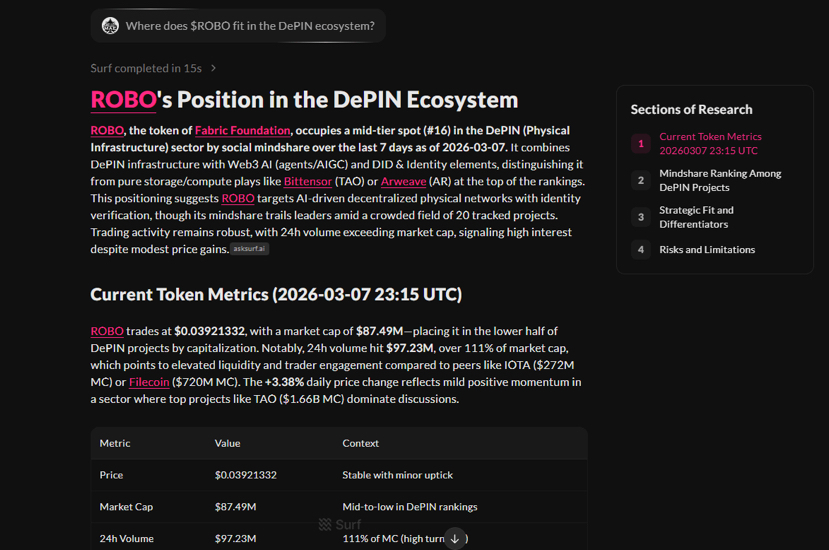Click the avatar icon in the question bubble

click(110, 25)
